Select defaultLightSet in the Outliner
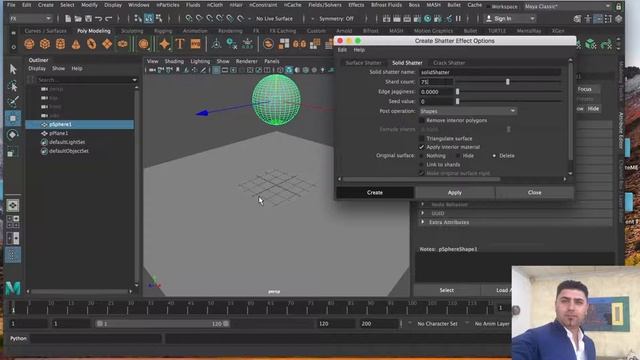 tap(67, 142)
